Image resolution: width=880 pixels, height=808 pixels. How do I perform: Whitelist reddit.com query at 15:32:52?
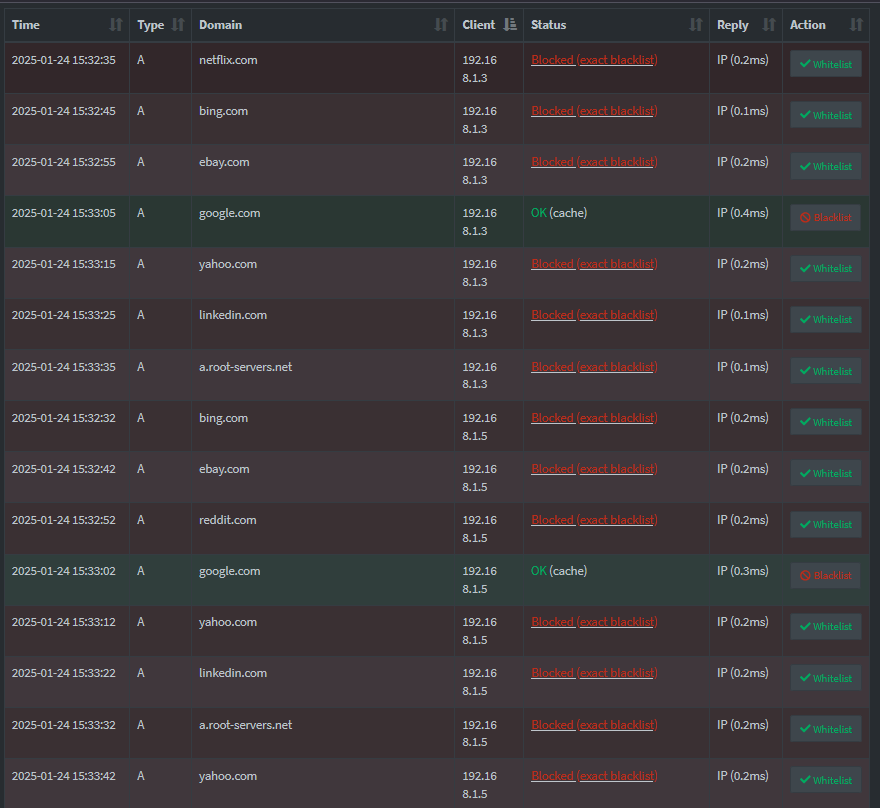click(x=826, y=524)
